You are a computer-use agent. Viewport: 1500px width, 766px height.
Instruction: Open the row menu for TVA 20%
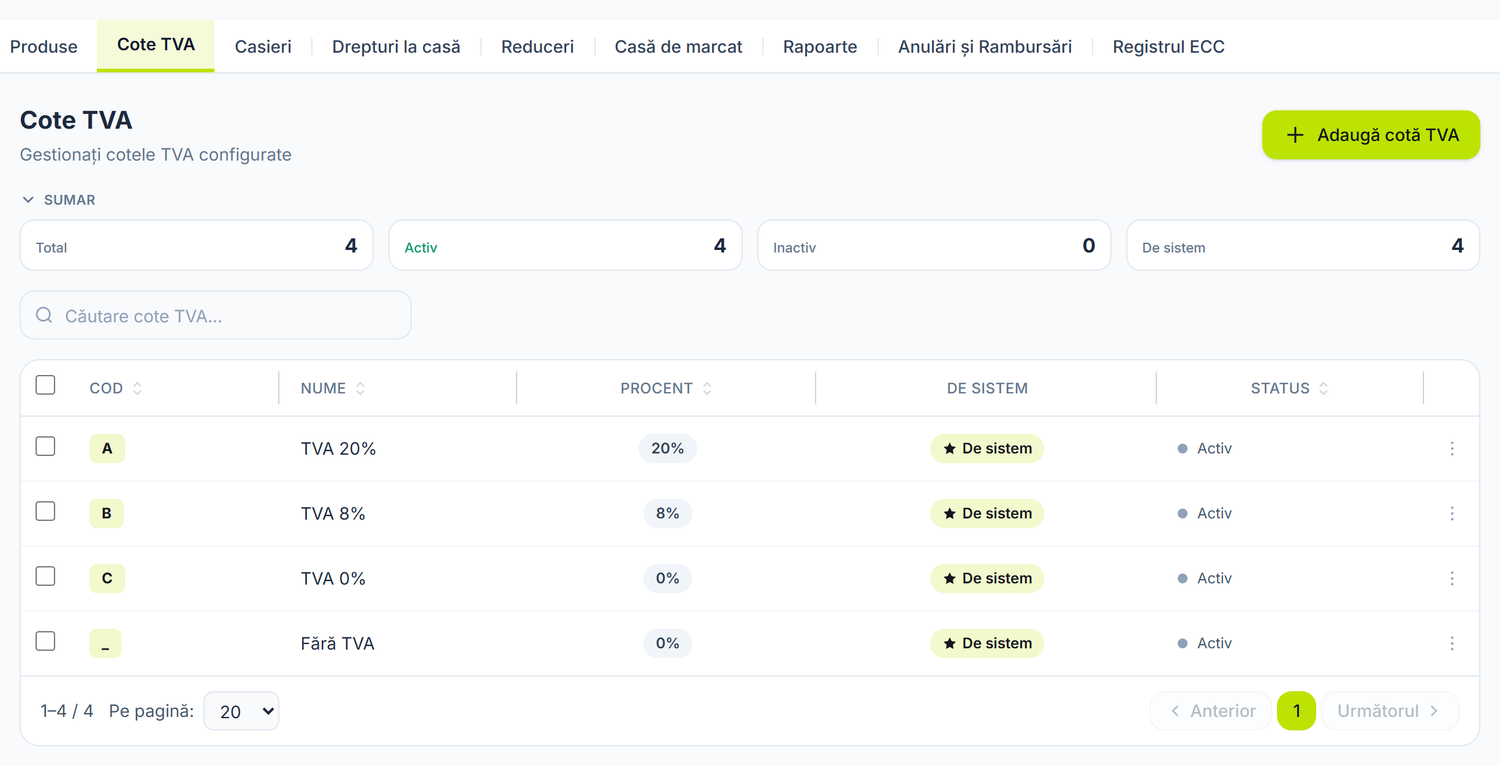point(1452,449)
